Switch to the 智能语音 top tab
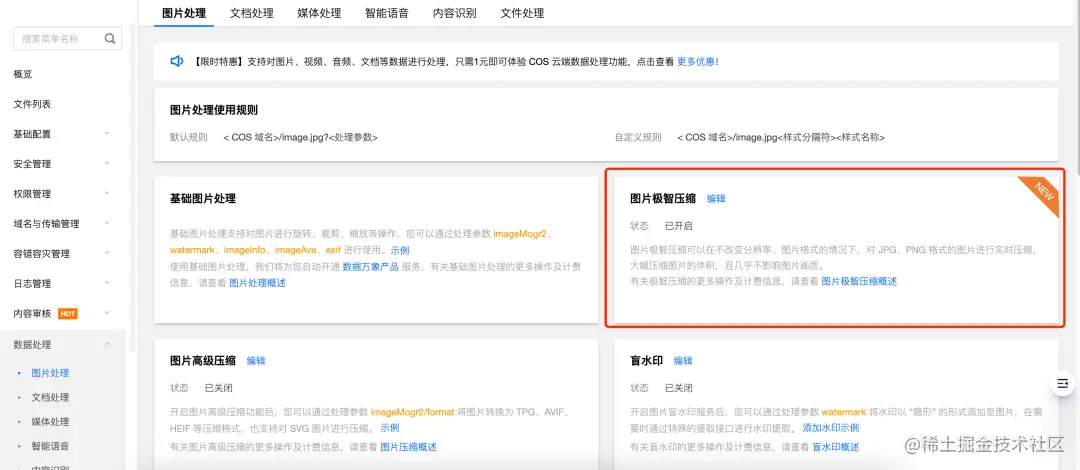 pos(387,13)
